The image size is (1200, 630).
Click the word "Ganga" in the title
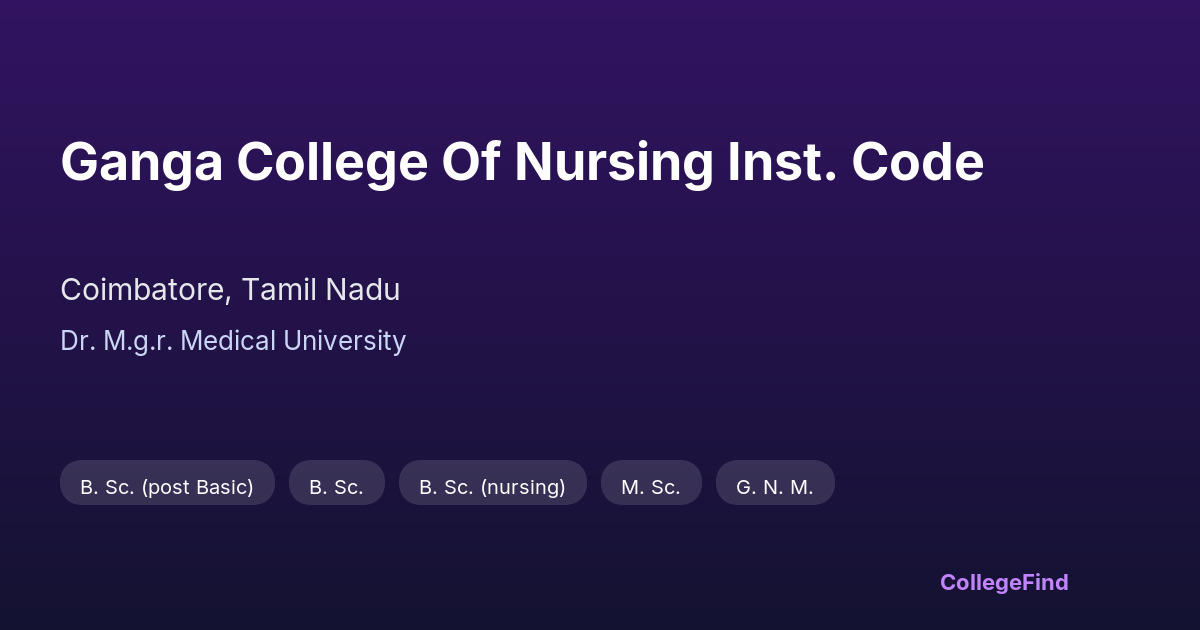(x=141, y=162)
